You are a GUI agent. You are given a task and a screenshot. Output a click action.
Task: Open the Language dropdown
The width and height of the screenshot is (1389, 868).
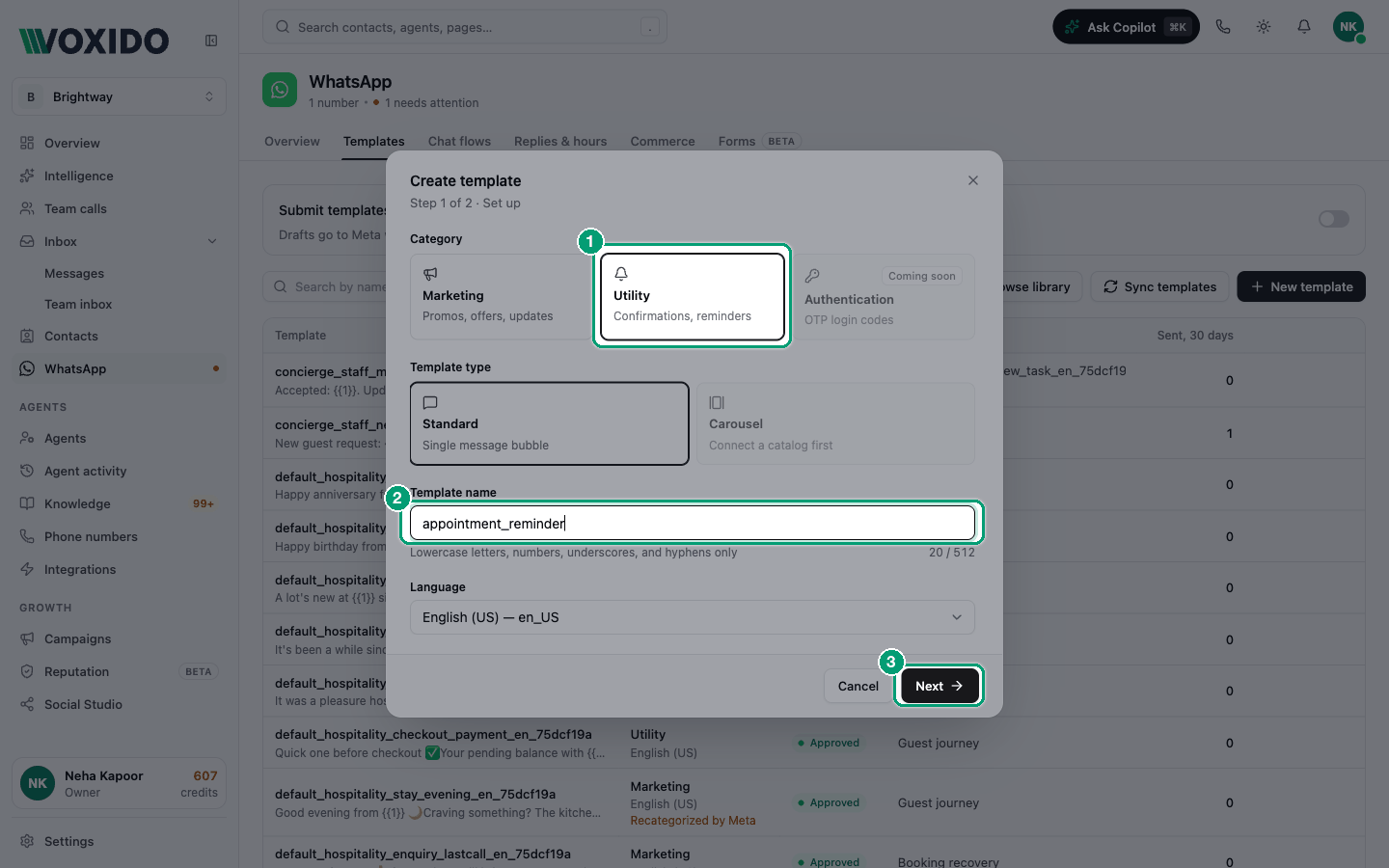pos(693,617)
